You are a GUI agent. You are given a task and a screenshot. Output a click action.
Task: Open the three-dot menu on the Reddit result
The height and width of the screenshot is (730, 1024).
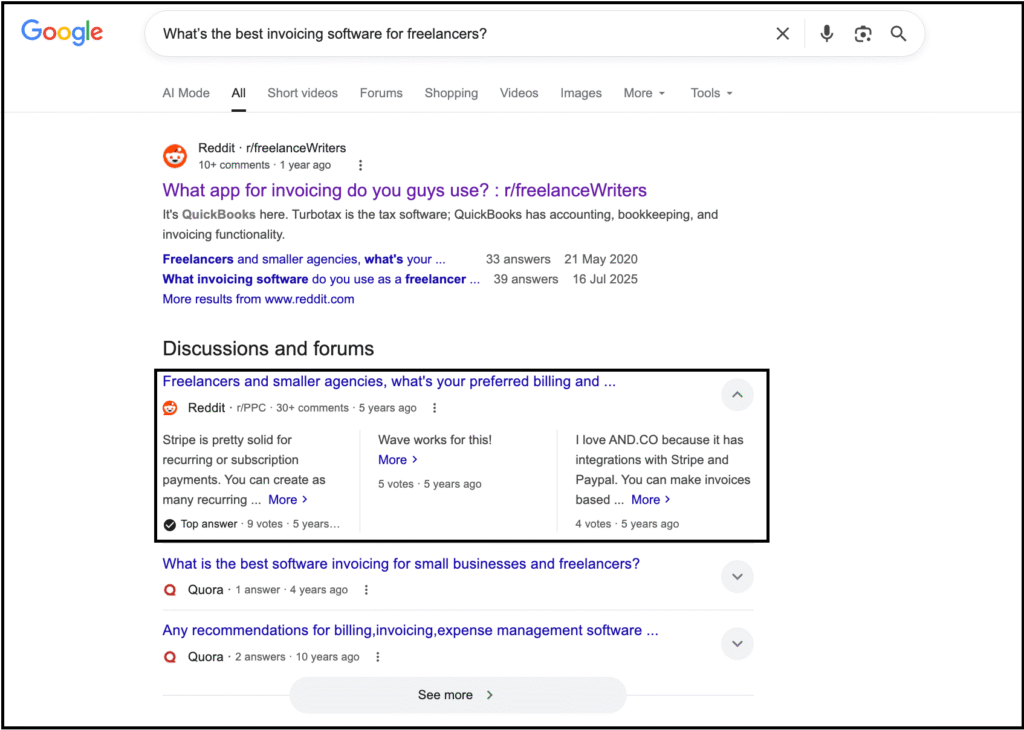(x=360, y=165)
